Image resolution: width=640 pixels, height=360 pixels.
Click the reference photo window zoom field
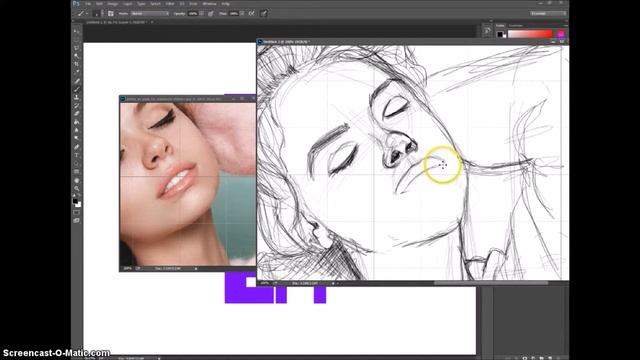[x=127, y=269]
